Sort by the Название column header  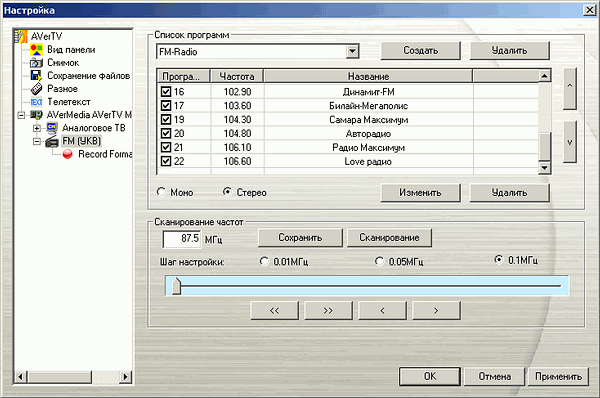click(368, 76)
